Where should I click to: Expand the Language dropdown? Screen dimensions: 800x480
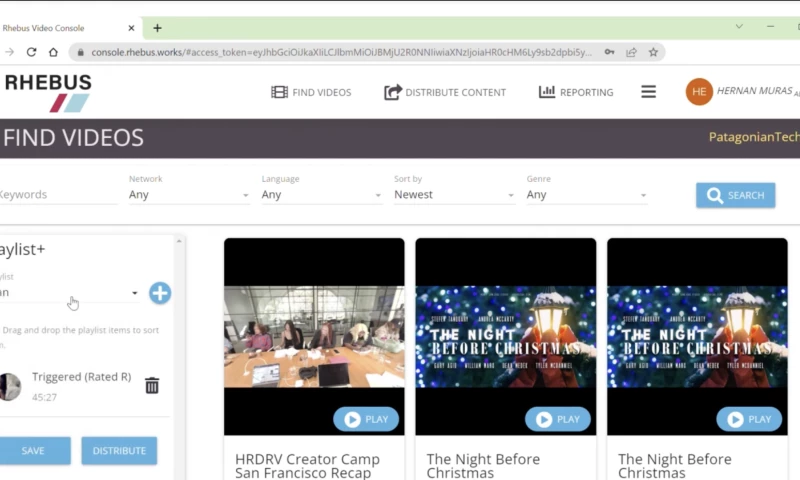321,195
